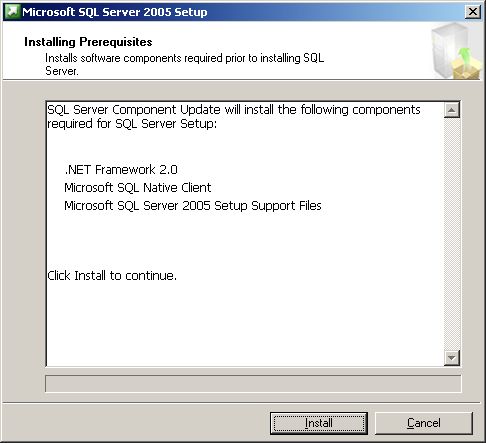Click the vertical scrollbar track
Image resolution: width=486 pixels, height=443 pixels.
452,233
